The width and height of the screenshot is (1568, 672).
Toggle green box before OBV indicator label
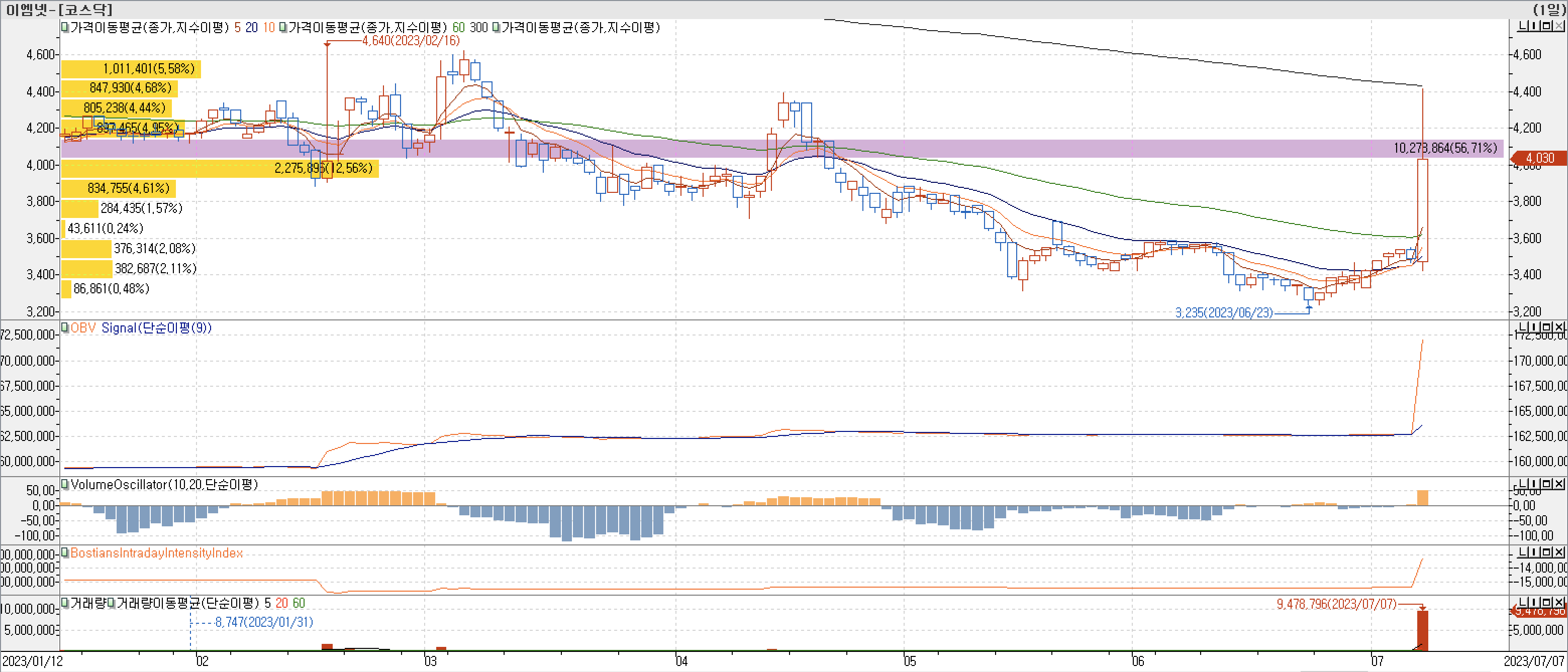pyautogui.click(x=65, y=328)
